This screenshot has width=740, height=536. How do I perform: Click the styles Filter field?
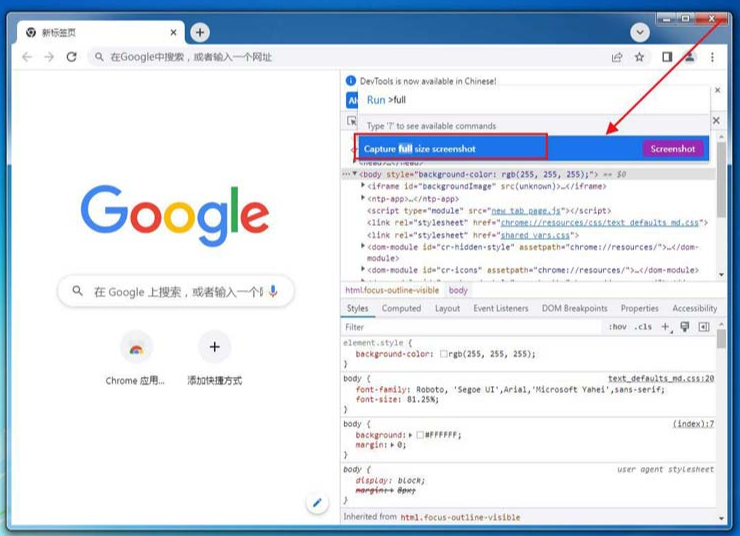coord(472,327)
